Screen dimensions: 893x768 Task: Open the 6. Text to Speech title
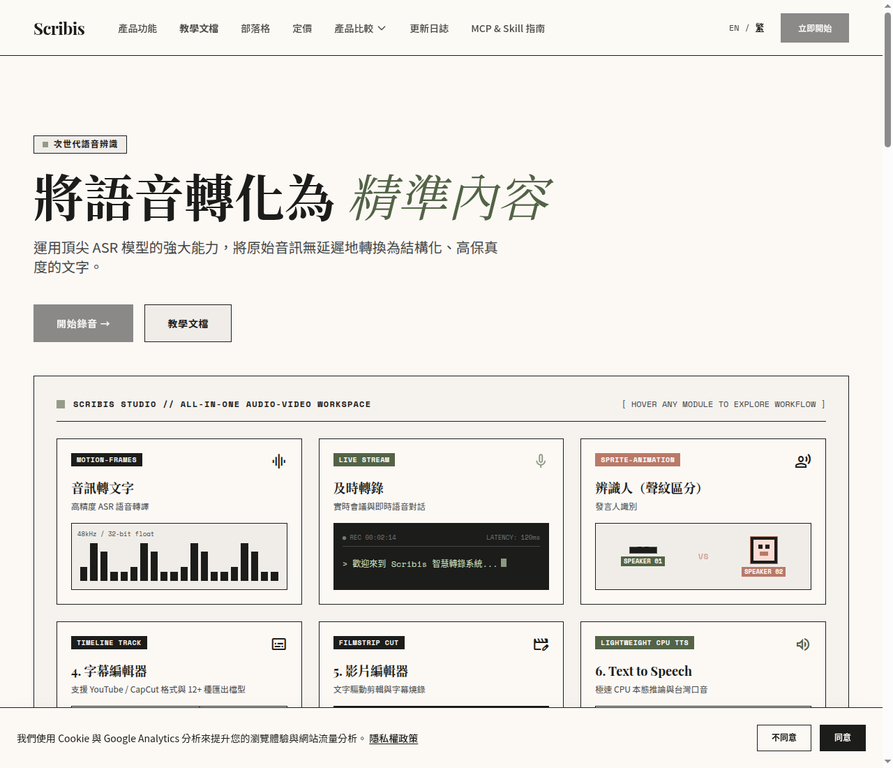tap(644, 671)
